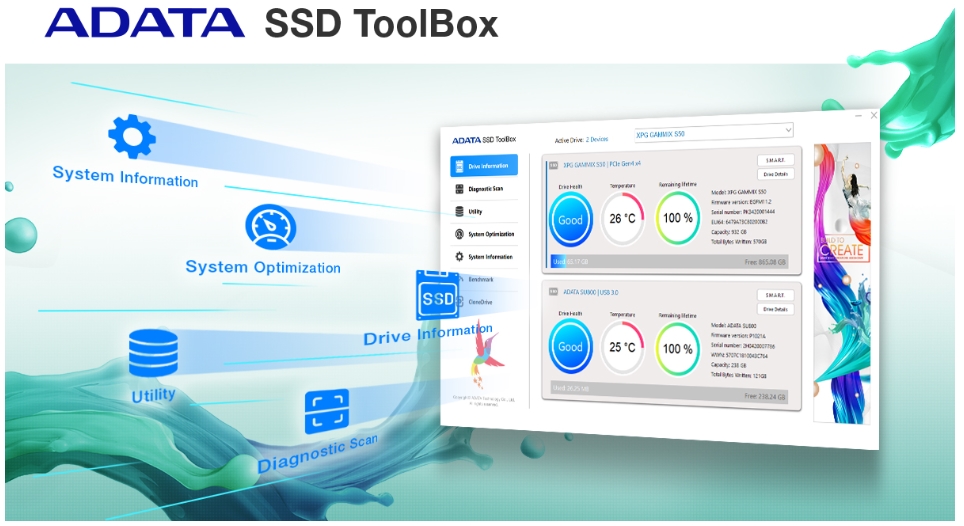Click the Good health circle for XPG GAMMIX S50

tap(571, 220)
